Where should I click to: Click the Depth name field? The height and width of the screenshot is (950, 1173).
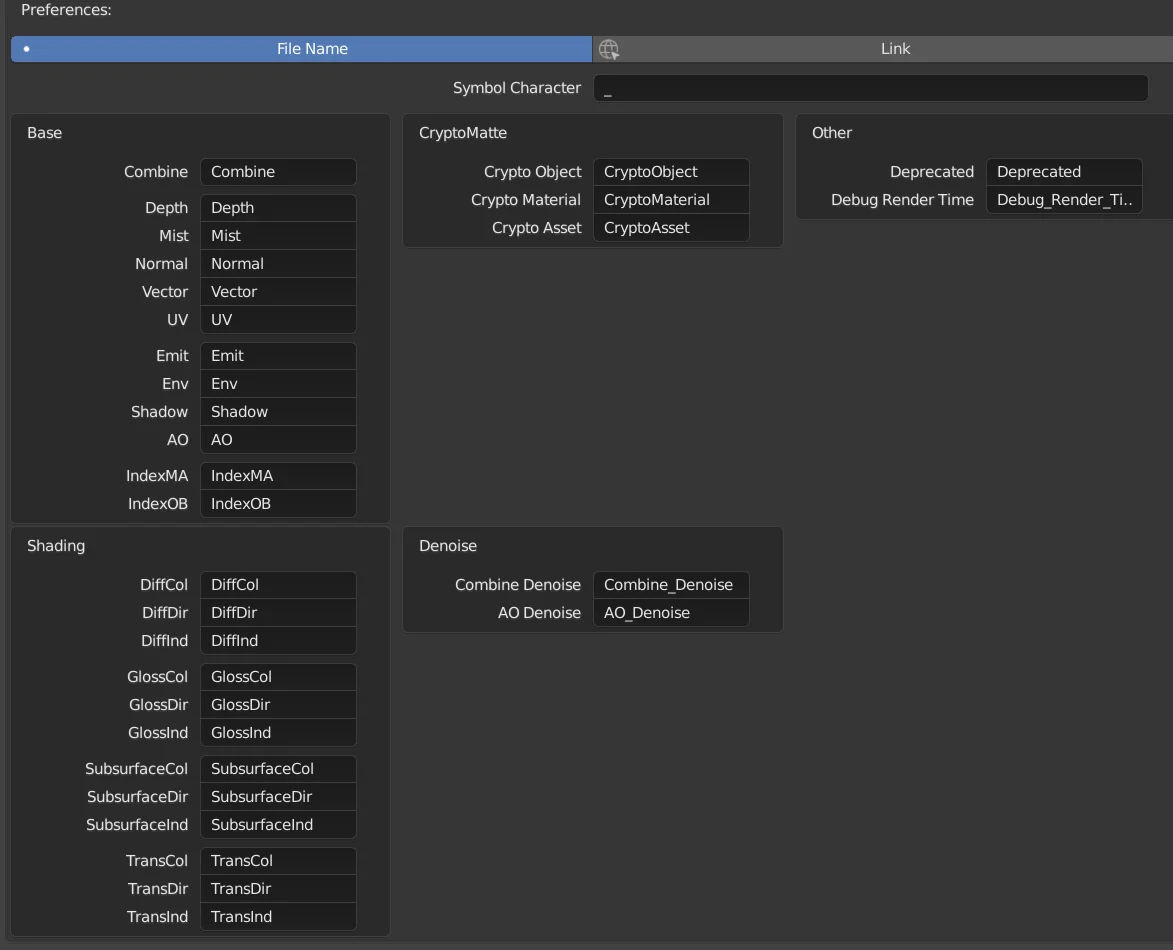pyautogui.click(x=278, y=207)
